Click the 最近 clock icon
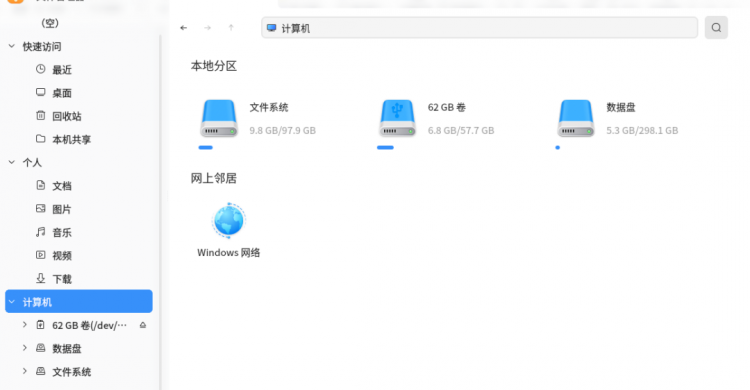 [41, 69]
